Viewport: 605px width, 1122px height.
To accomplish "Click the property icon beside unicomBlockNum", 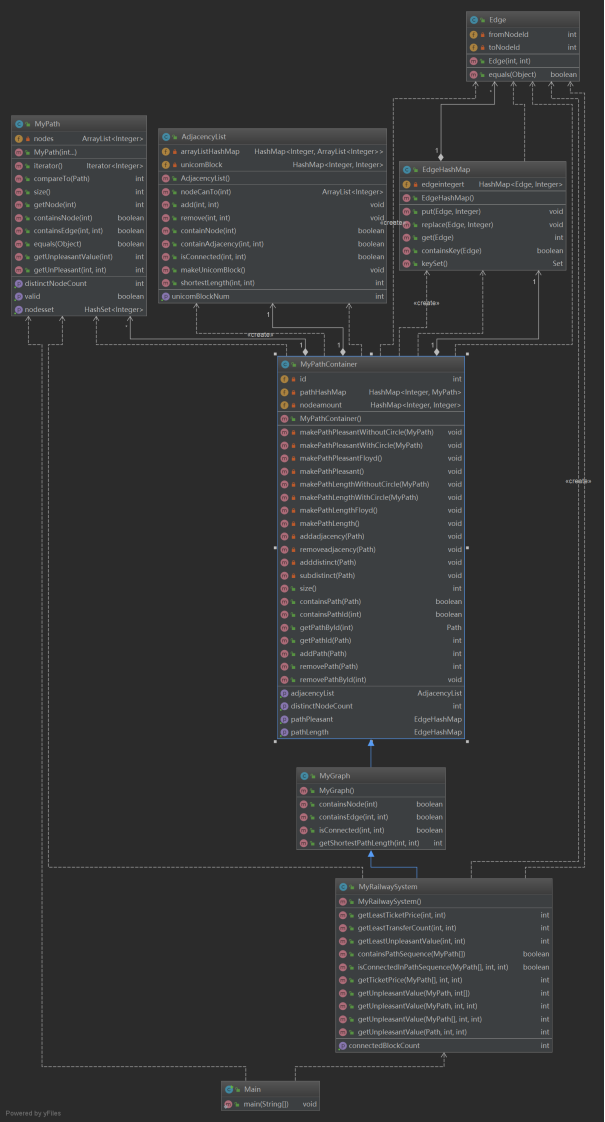I will (x=166, y=296).
